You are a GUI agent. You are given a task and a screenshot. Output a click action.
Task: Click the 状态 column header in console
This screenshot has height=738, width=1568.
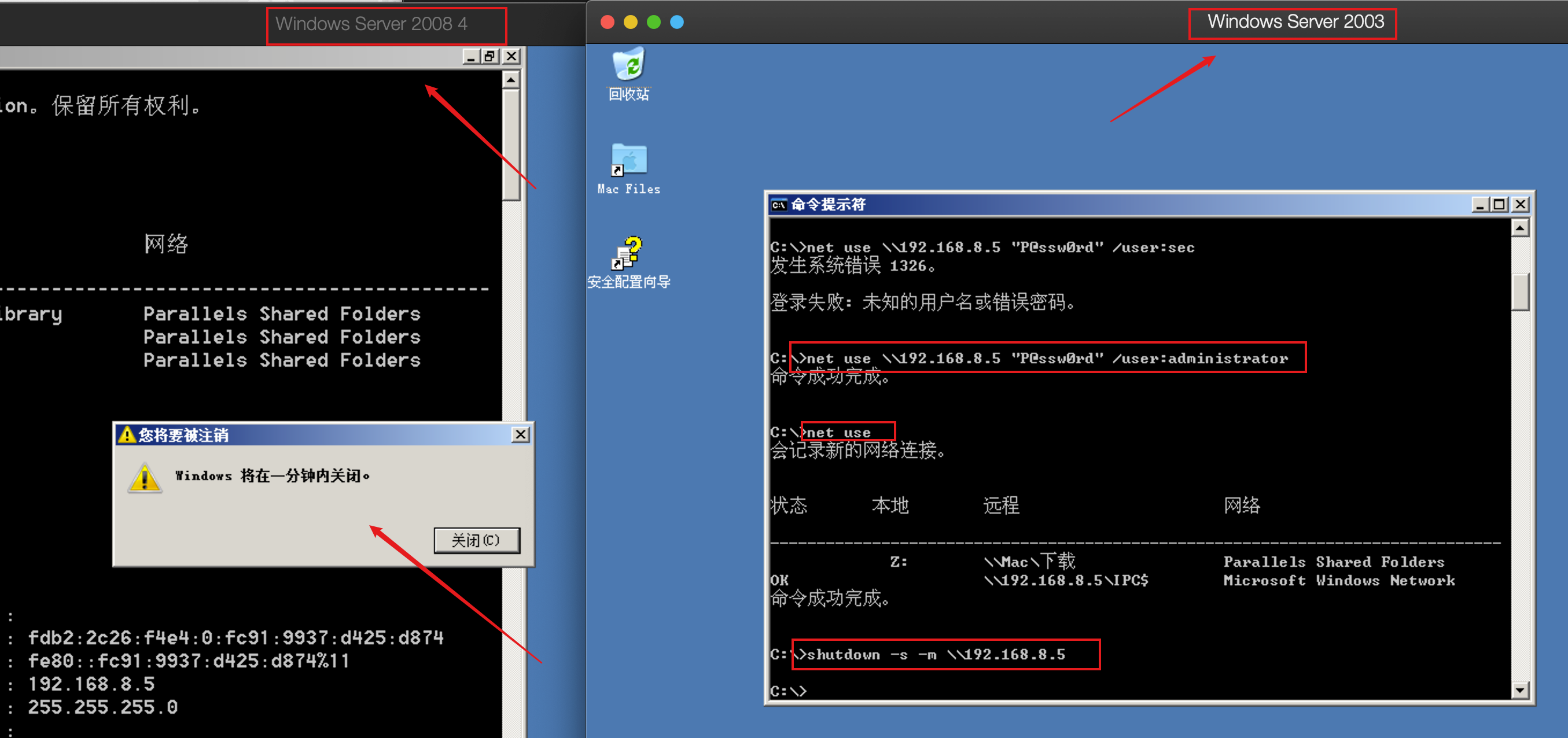[789, 505]
